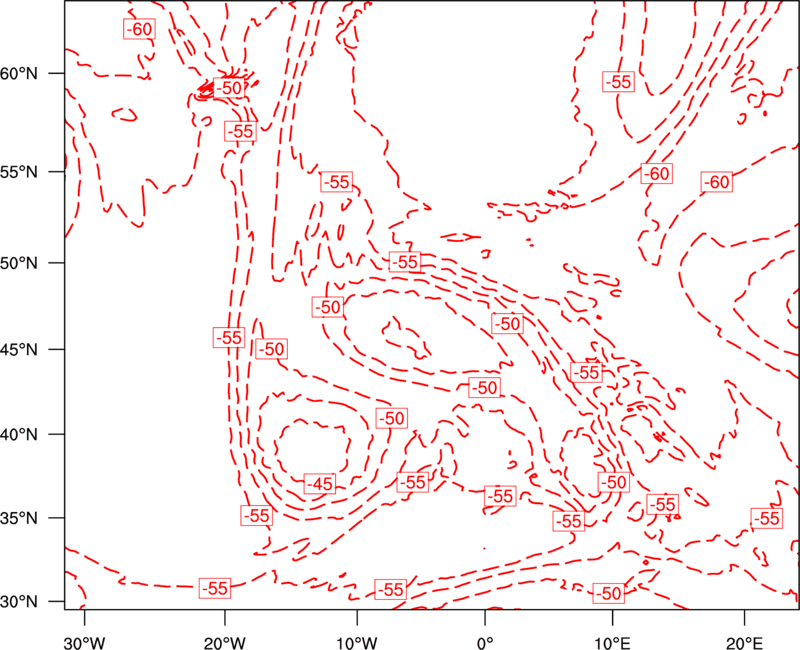Select the 50°N latitude axis label
Viewport: 800px width, 650px height.
pyautogui.click(x=19, y=263)
